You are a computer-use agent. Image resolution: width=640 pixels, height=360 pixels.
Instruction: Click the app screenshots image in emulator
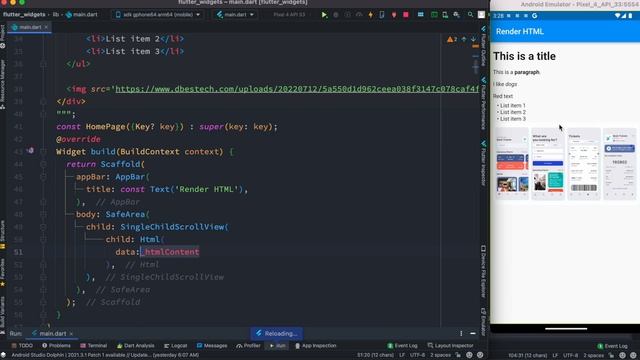pyautogui.click(x=565, y=164)
